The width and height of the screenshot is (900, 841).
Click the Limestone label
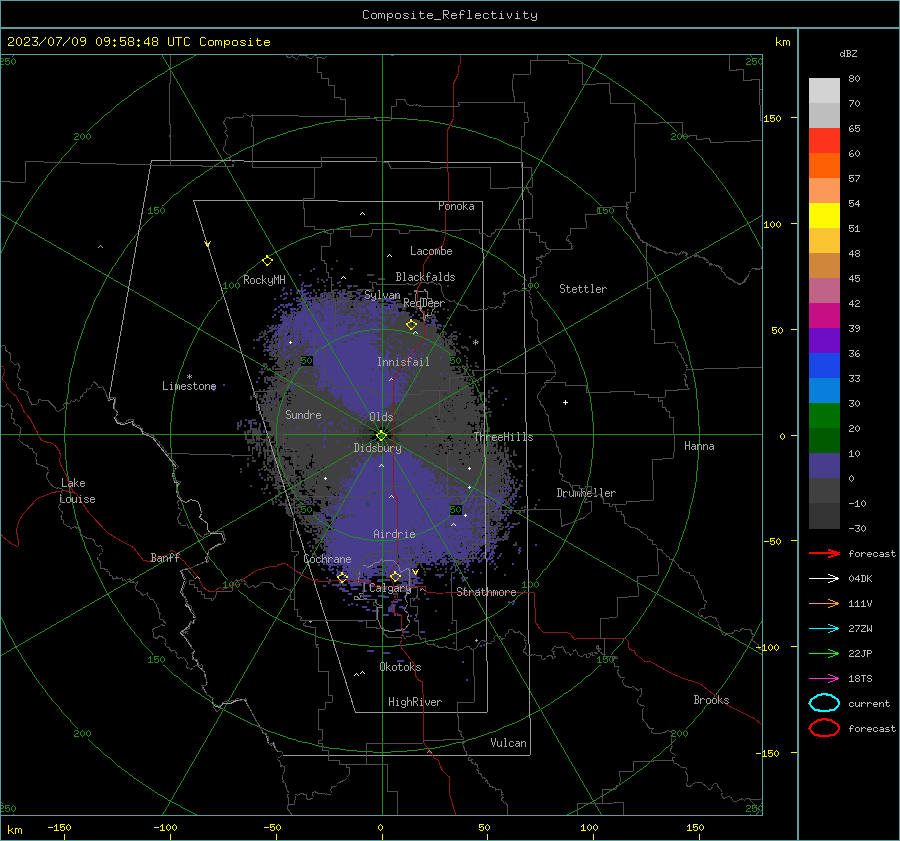tap(189, 386)
